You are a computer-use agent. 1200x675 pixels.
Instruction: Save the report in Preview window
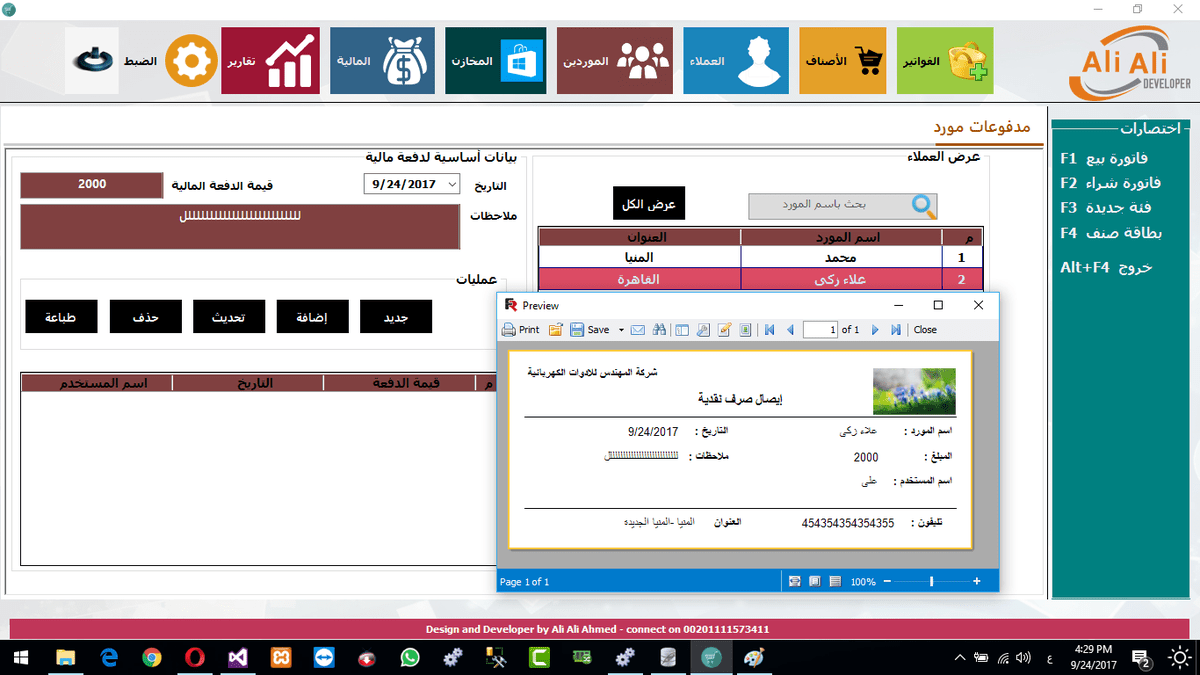(x=589, y=330)
